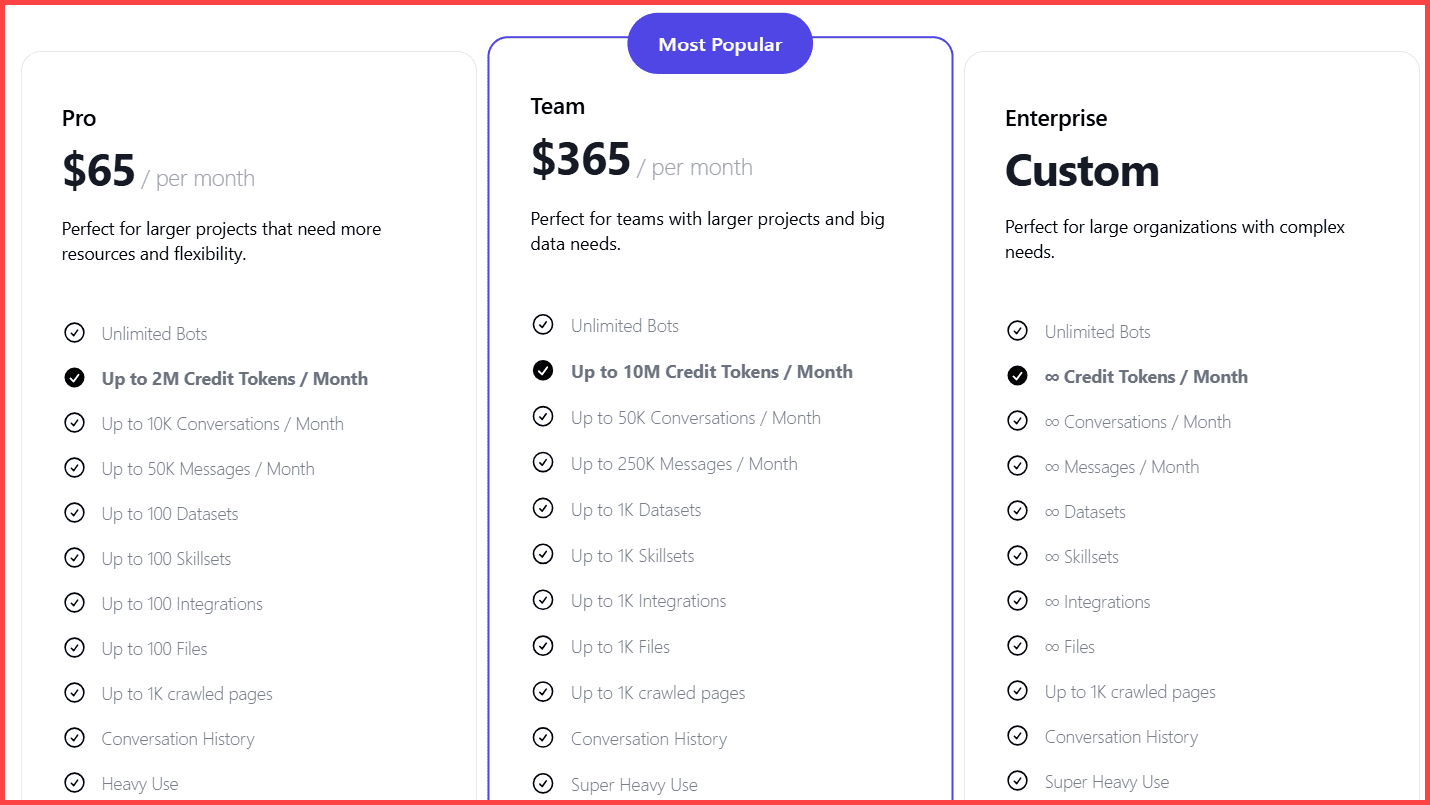Click the check icon beside Super Heavy Use in Team
This screenshot has height=805, width=1430.
tap(543, 784)
